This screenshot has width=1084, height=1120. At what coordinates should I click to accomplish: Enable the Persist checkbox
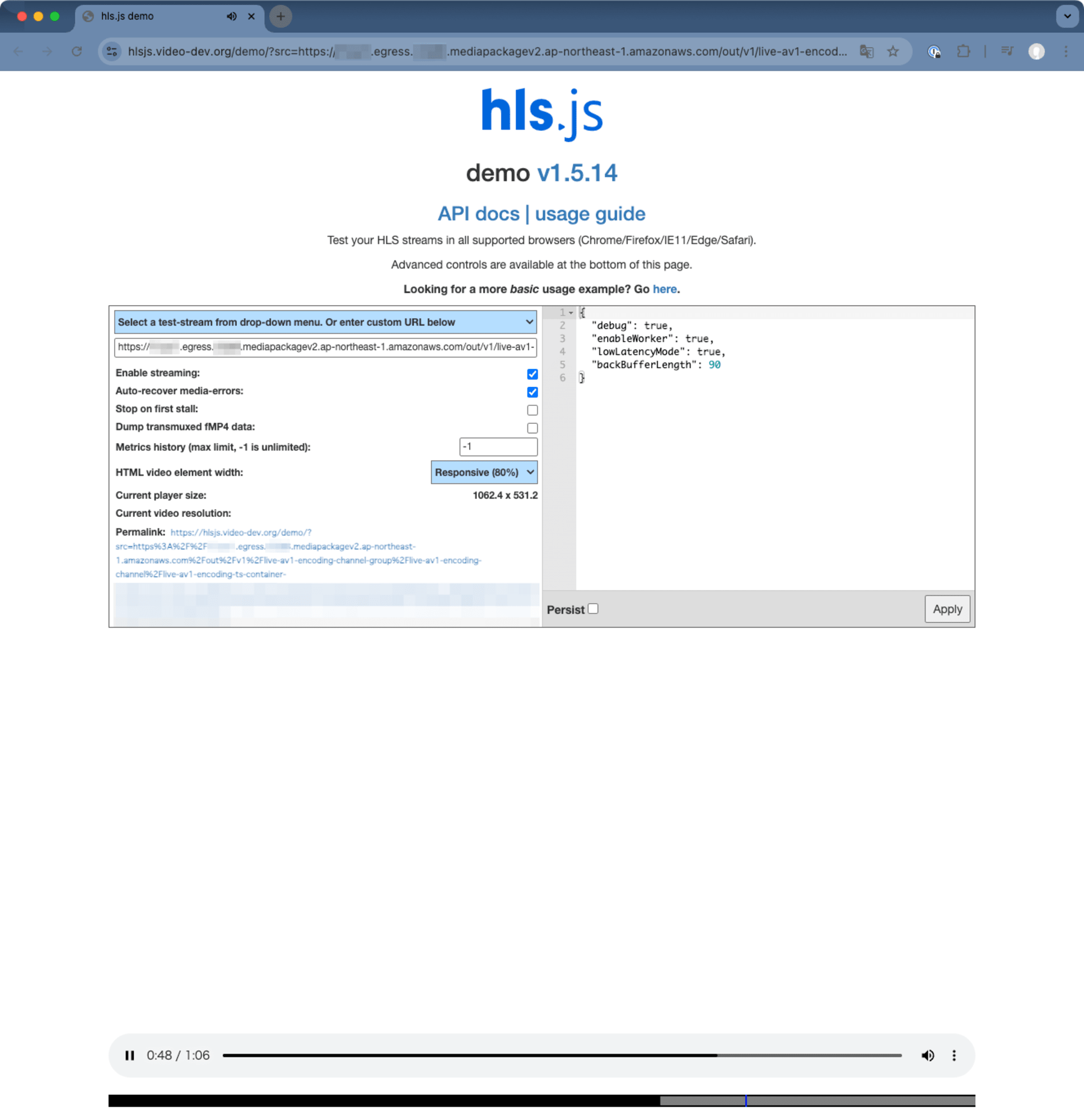tap(593, 609)
